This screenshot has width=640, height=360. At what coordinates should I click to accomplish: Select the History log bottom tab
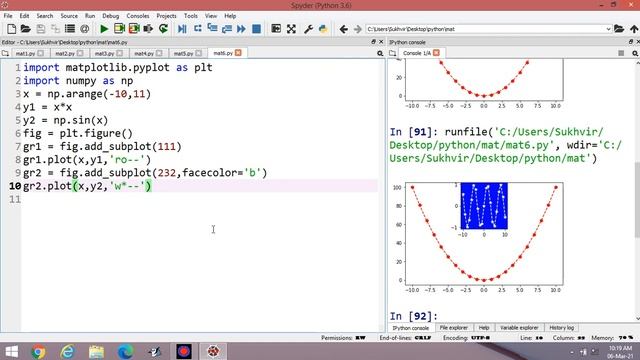click(x=562, y=328)
